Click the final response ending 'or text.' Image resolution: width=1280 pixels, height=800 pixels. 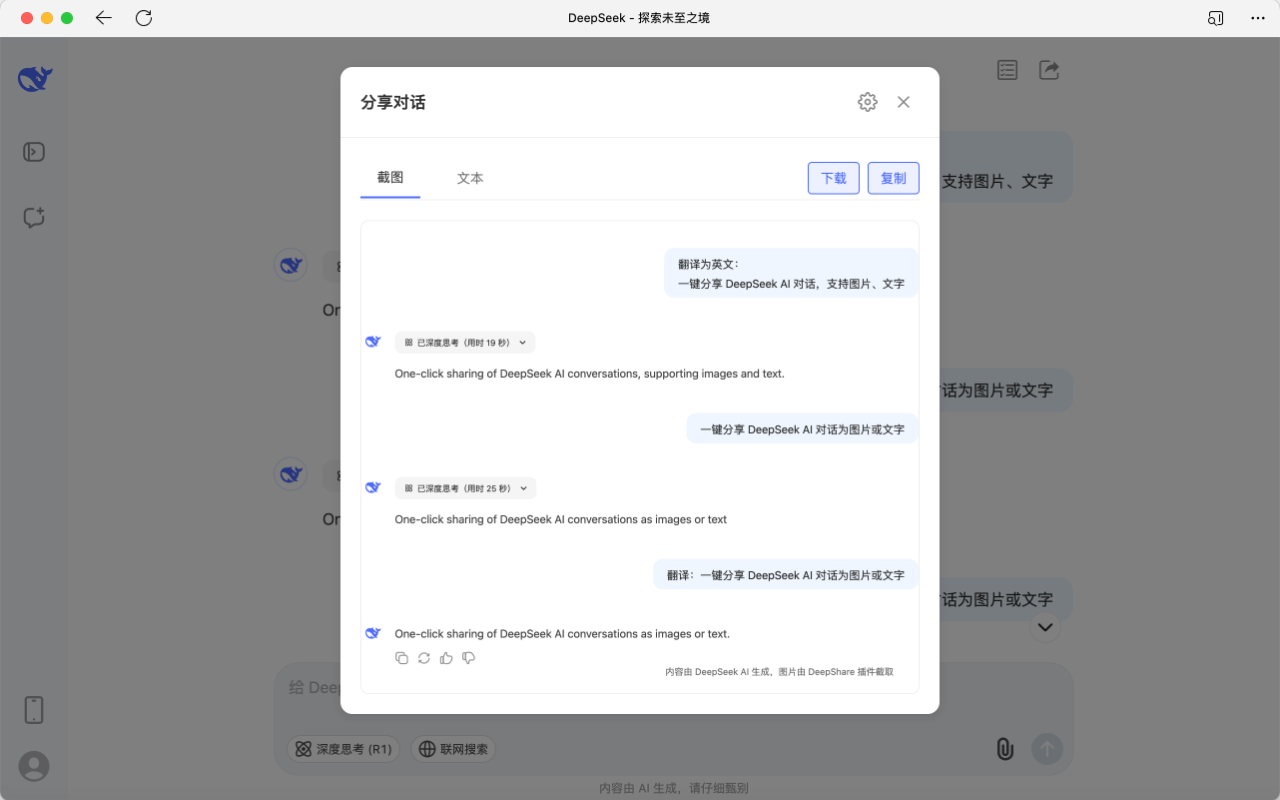(x=563, y=634)
